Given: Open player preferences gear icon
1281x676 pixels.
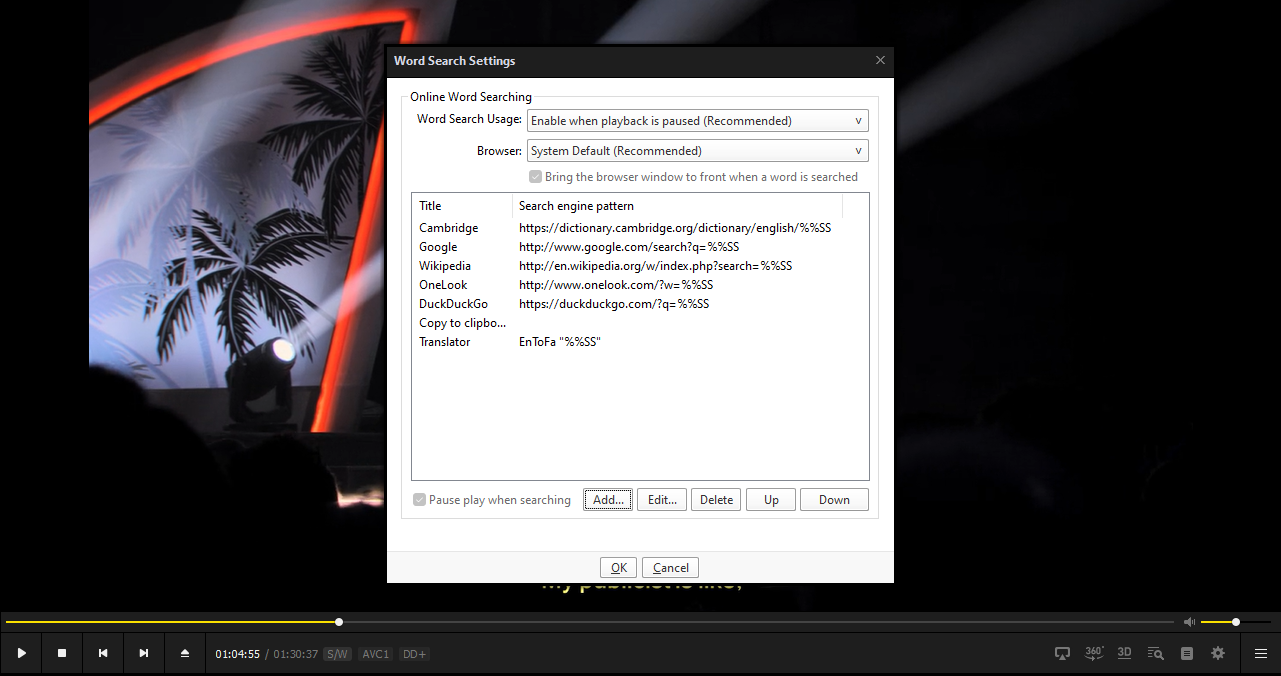Looking at the screenshot, I should click(1218, 653).
